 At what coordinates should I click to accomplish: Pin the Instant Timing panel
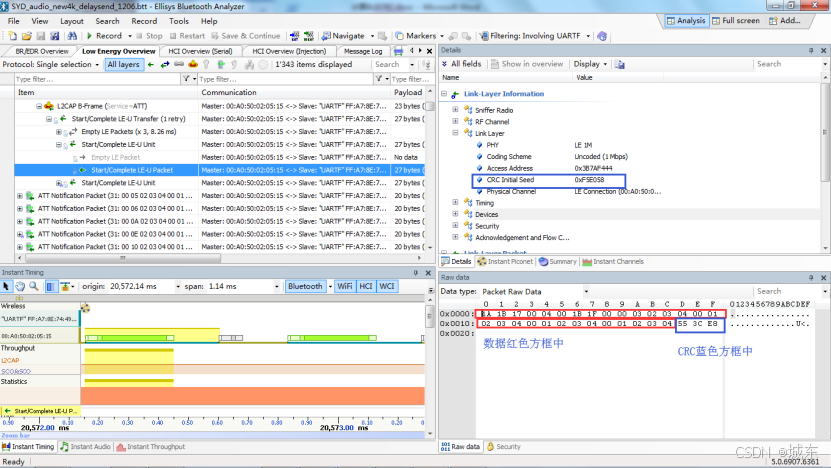pos(416,272)
